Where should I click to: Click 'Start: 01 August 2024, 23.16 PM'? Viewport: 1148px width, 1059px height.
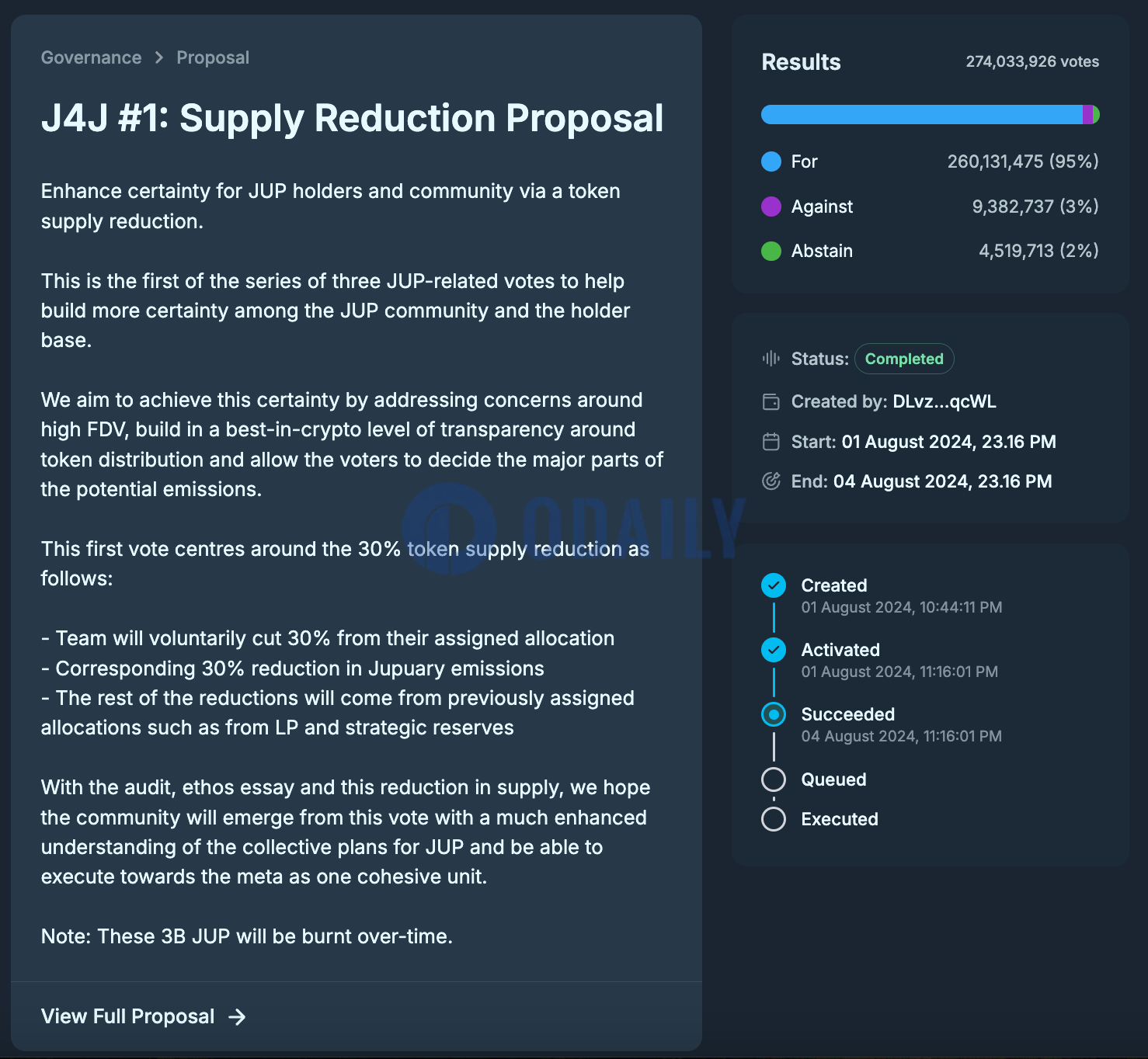click(924, 442)
